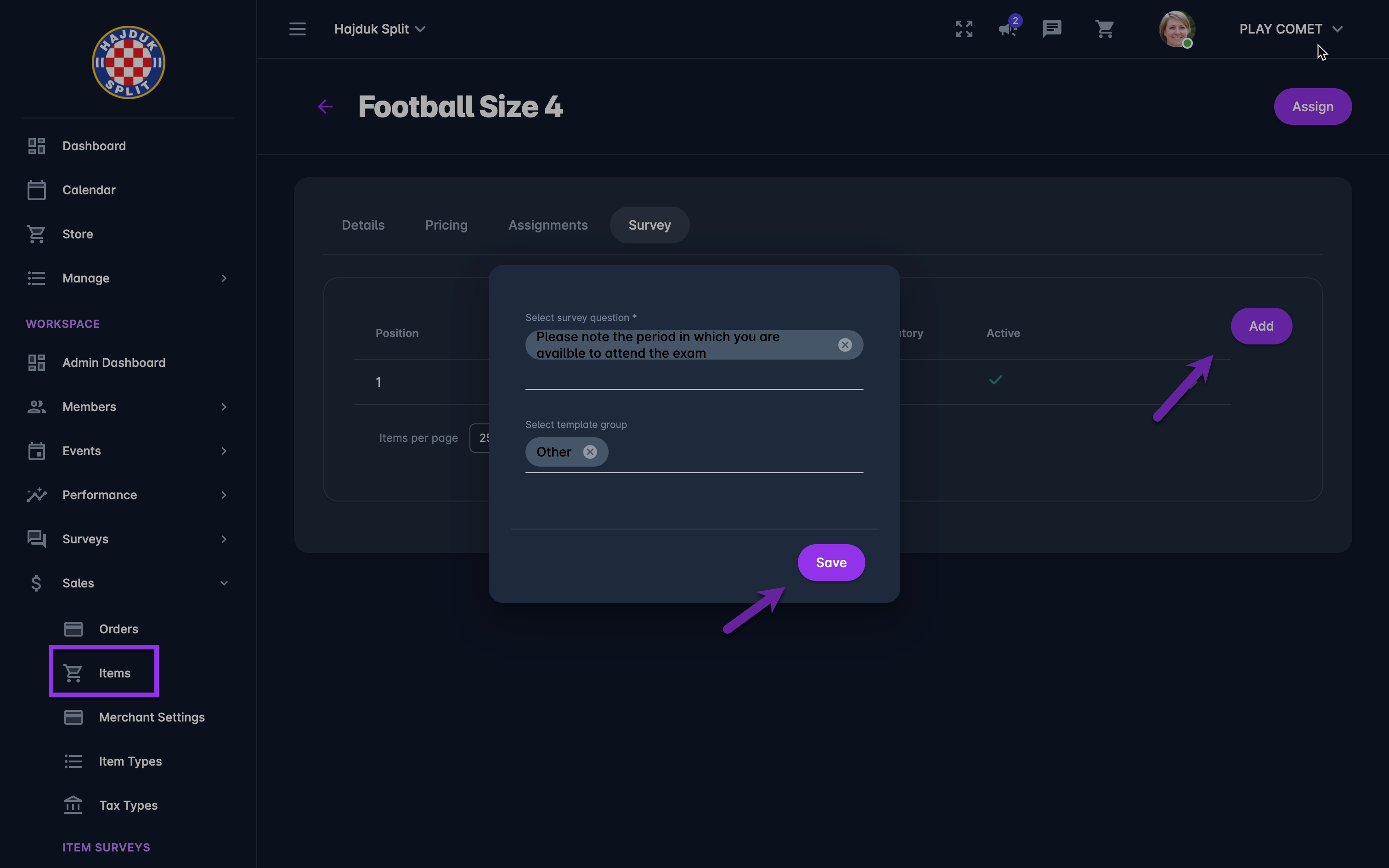Image resolution: width=1389 pixels, height=868 pixels.
Task: Open Tax Types in sidebar
Action: [x=128, y=806]
